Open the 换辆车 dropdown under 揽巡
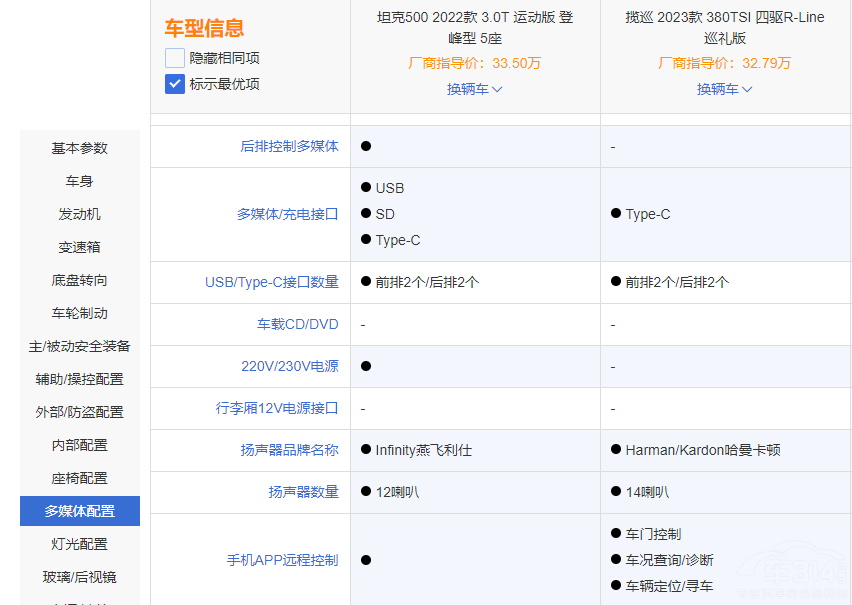The height and width of the screenshot is (605, 852). (x=724, y=89)
